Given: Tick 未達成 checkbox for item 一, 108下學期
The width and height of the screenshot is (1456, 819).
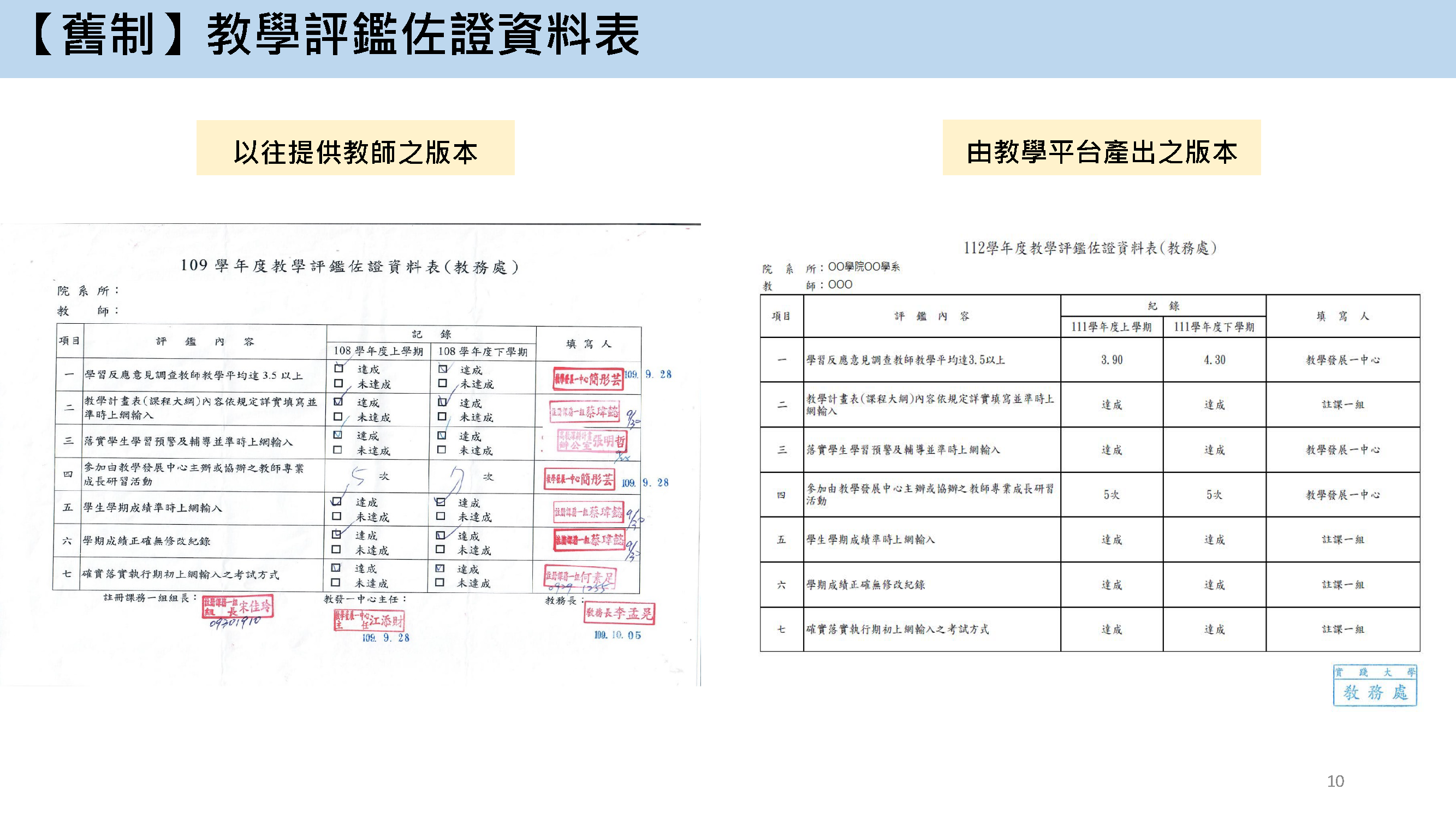Looking at the screenshot, I should [443, 383].
